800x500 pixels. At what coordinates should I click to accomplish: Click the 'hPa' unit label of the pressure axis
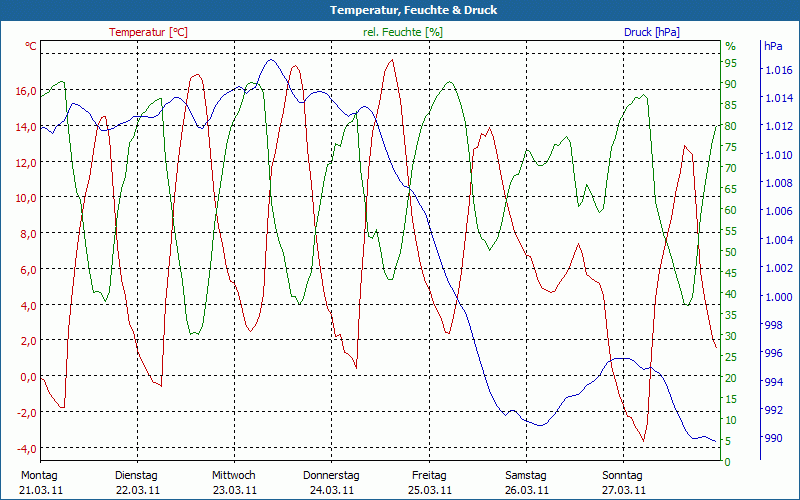pos(773,46)
